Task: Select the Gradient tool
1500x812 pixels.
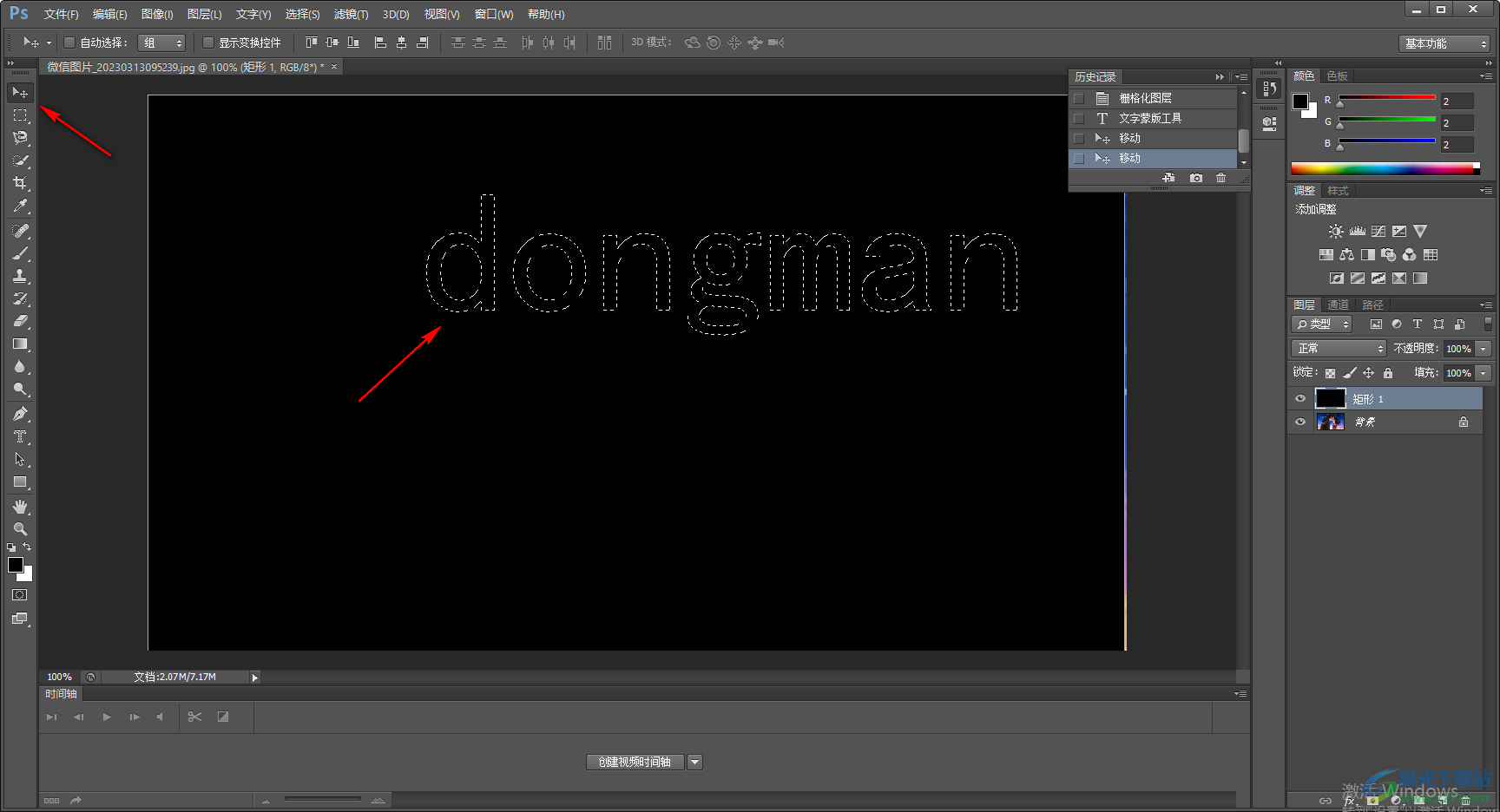Action: click(x=20, y=344)
